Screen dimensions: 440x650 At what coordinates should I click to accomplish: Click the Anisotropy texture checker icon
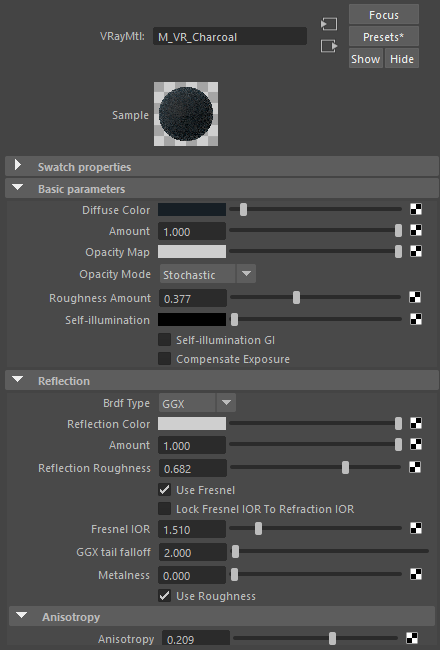(412, 638)
